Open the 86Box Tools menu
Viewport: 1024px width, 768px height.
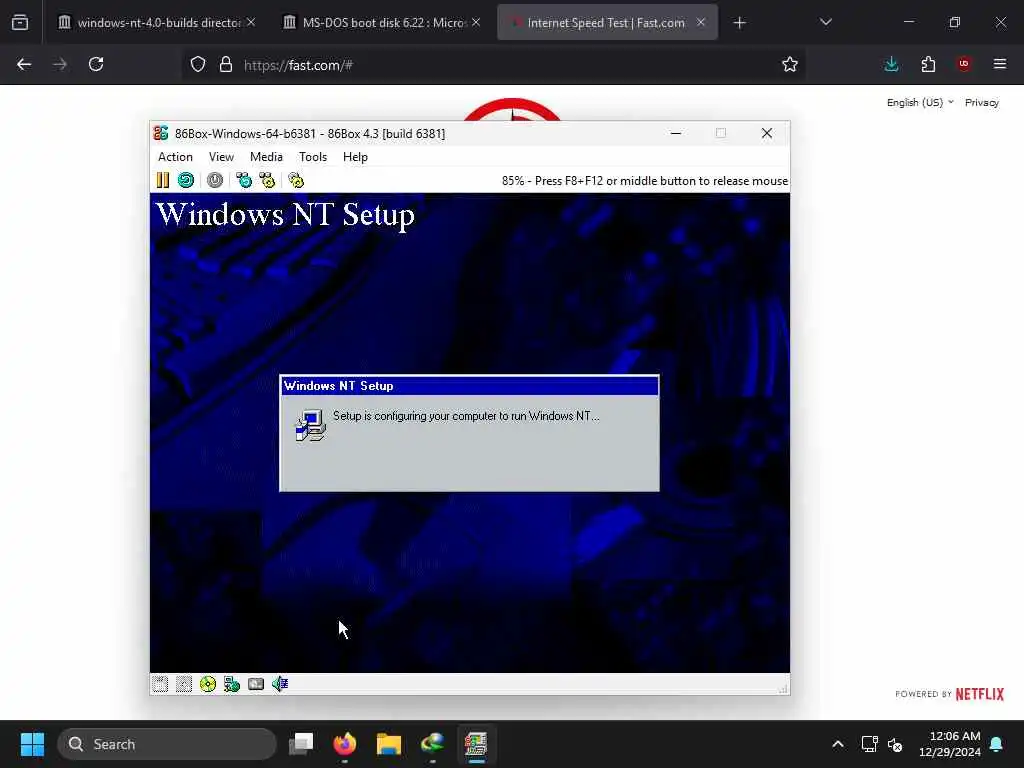(313, 157)
